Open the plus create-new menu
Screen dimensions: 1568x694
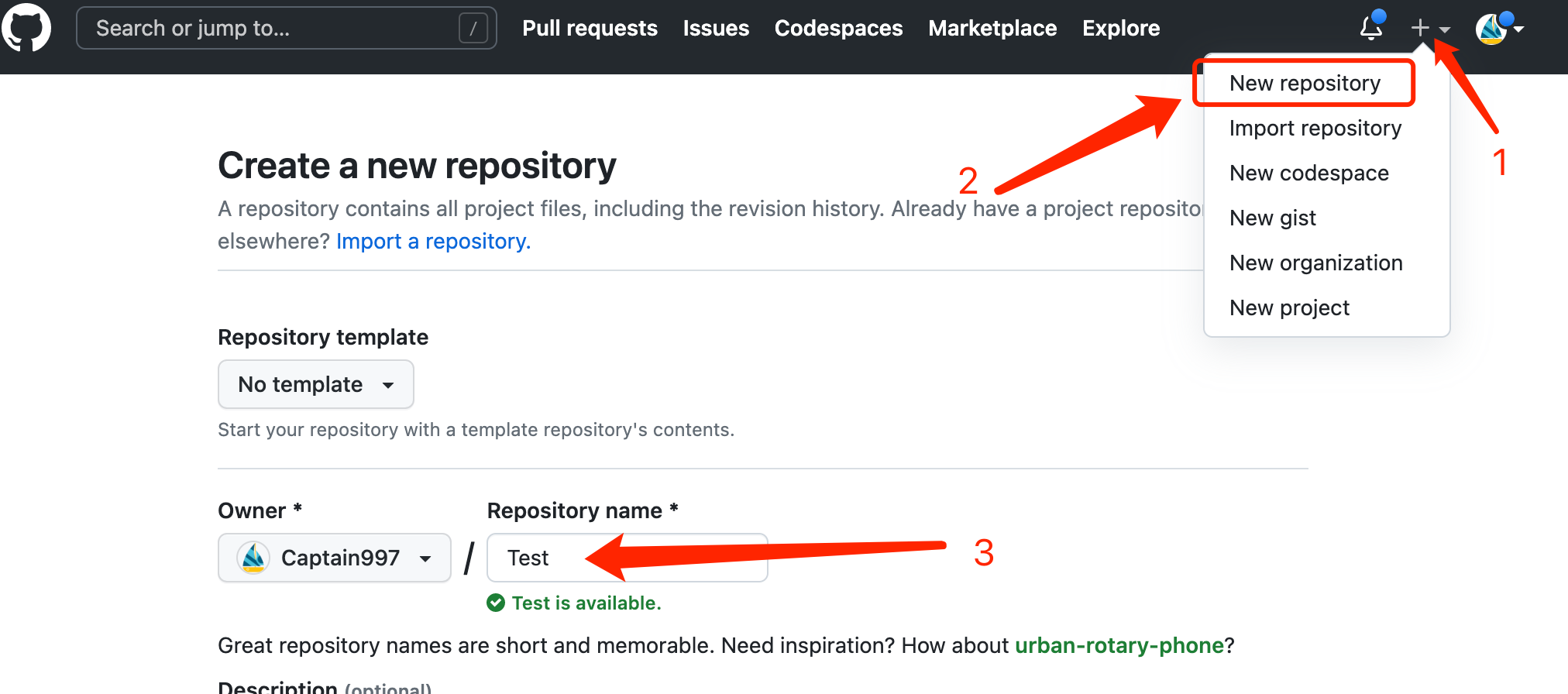[x=1429, y=29]
